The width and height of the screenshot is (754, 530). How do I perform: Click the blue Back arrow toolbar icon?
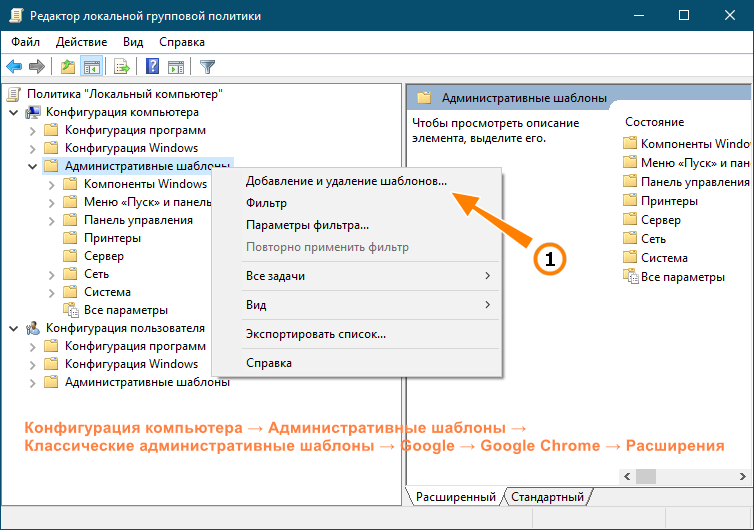pos(14,66)
